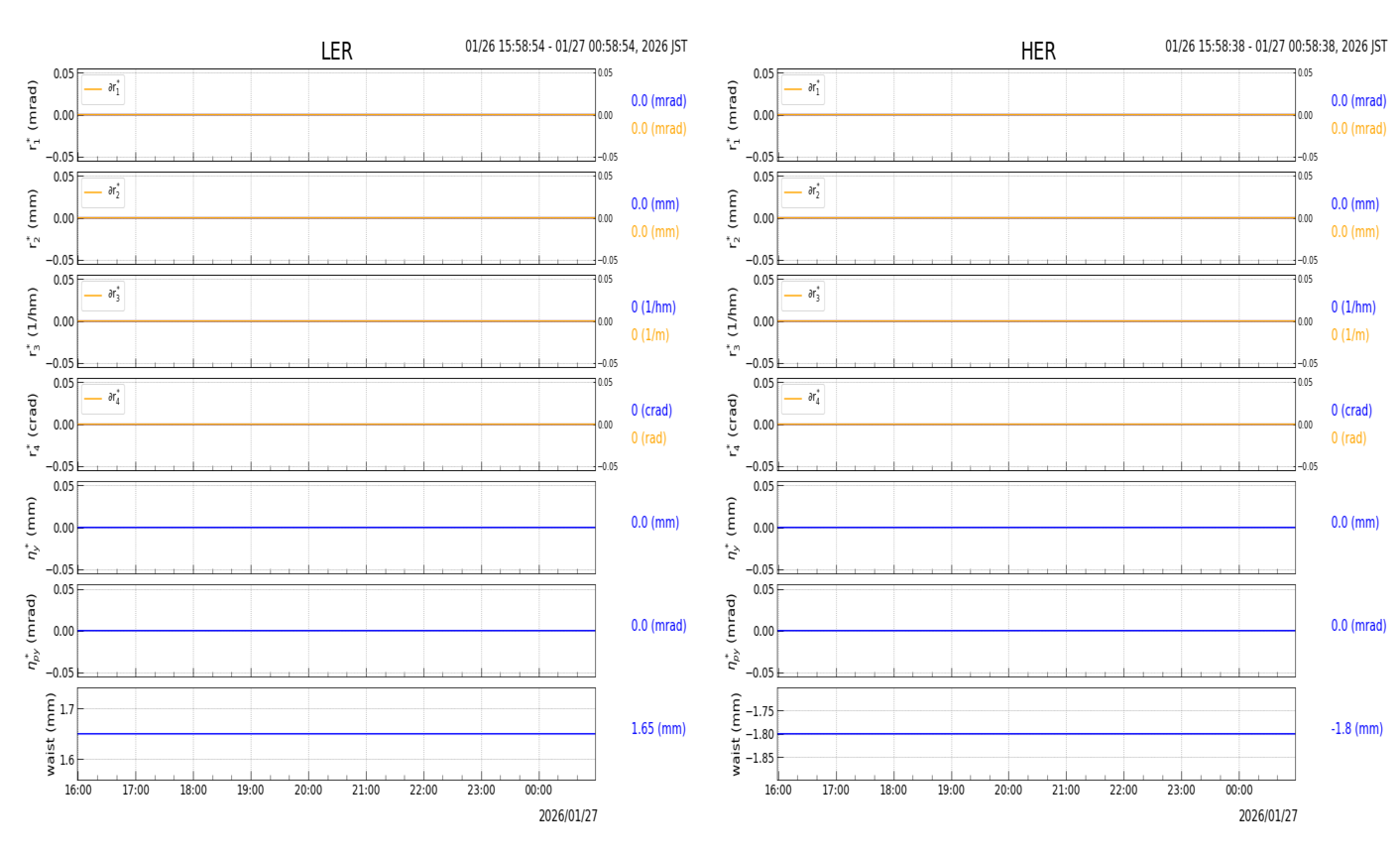Select 0.0 (mrad) beside LER ηpy plot

[x=658, y=625]
